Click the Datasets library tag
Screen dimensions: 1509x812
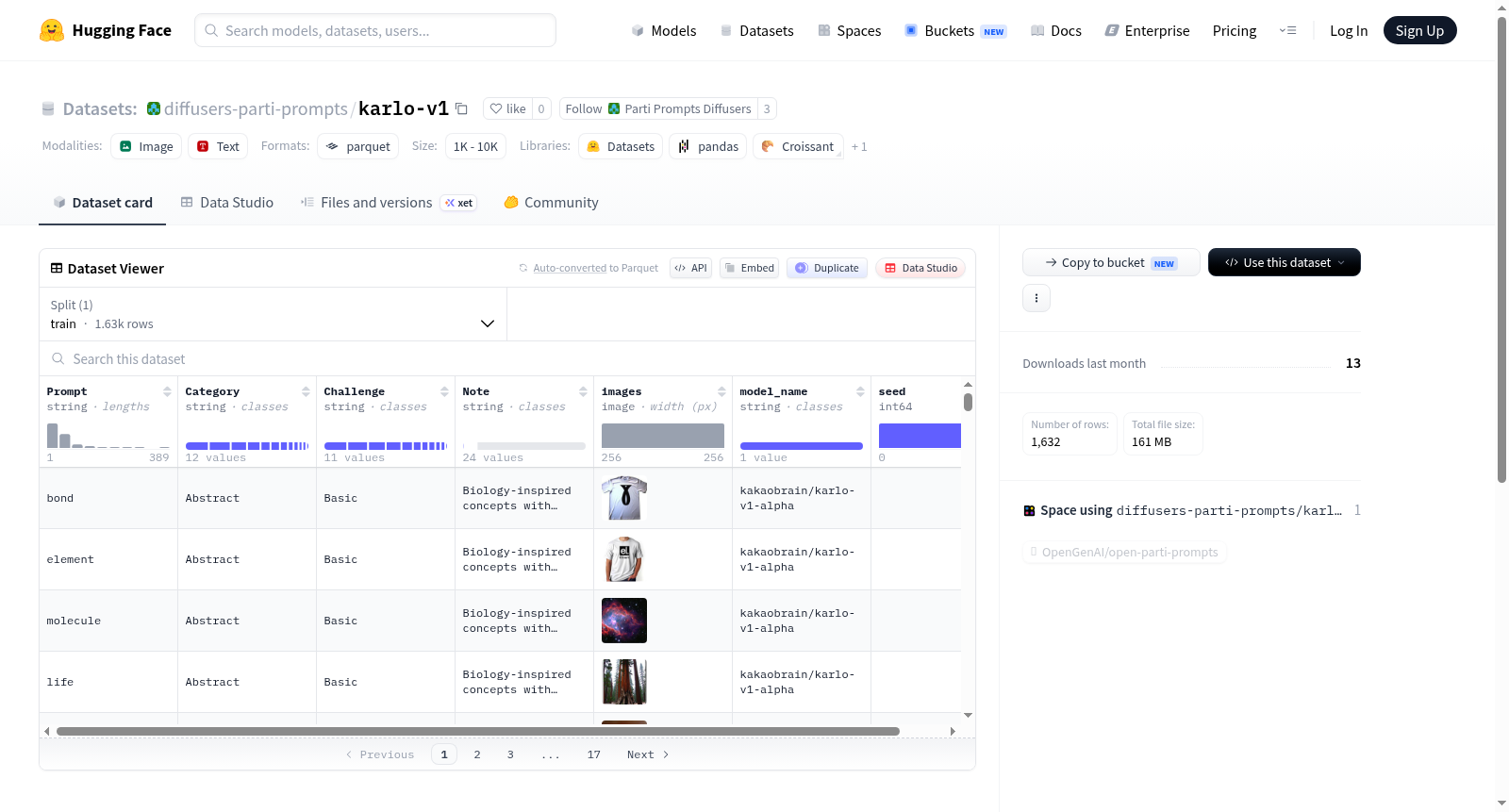point(621,146)
